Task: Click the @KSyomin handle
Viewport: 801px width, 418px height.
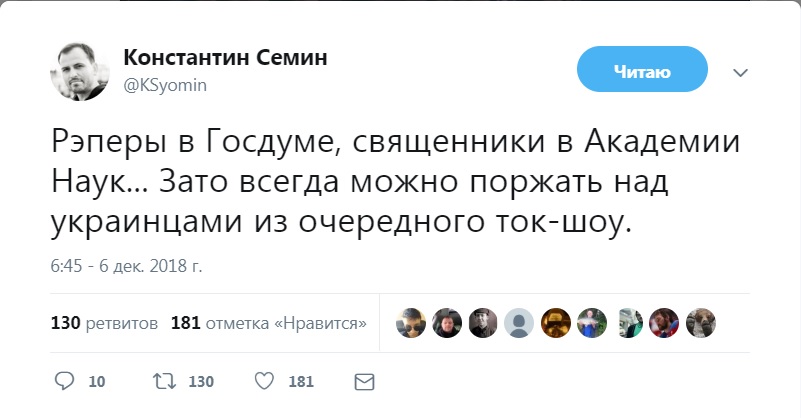Action: 164,84
